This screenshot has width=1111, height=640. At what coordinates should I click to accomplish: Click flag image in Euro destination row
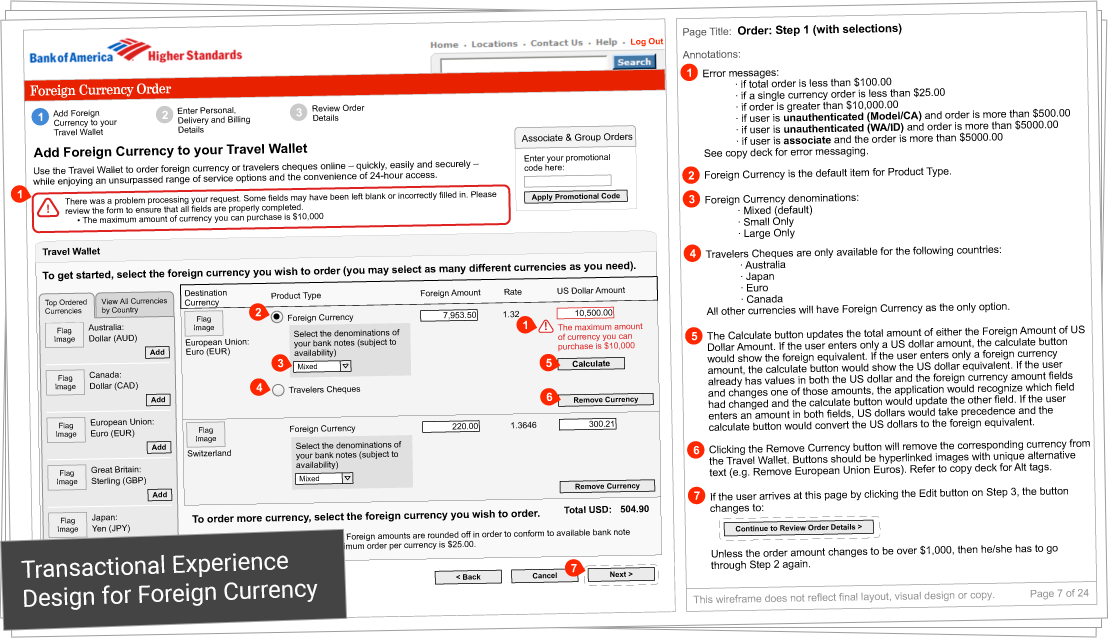[x=203, y=323]
